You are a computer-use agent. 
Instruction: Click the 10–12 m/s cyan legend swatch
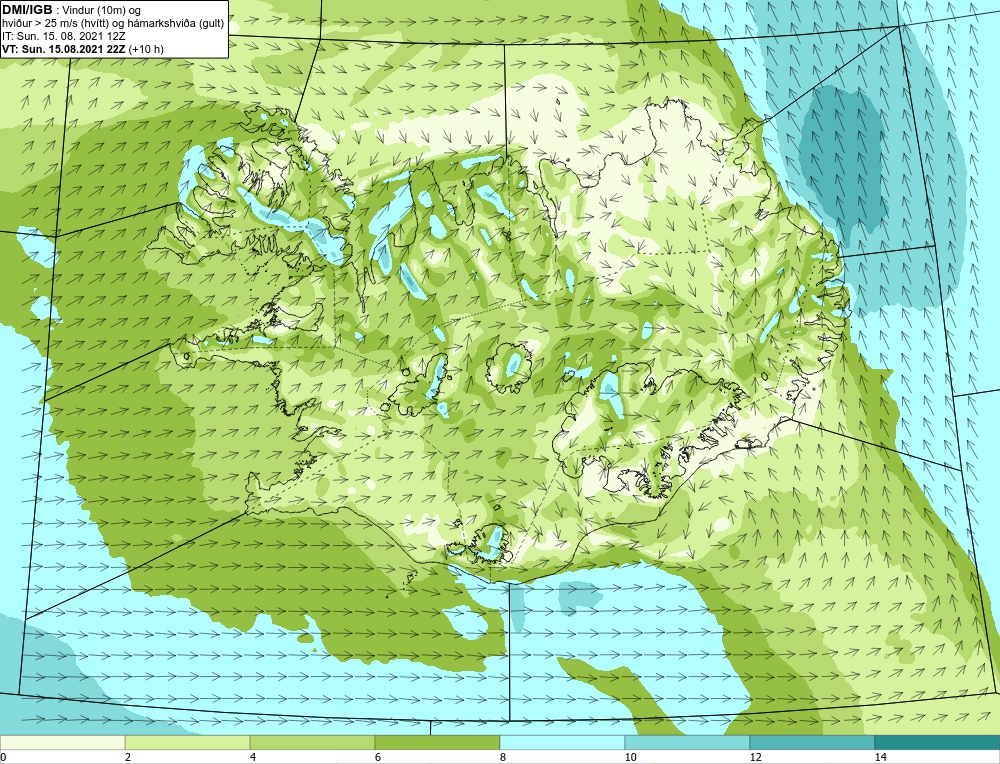click(x=687, y=743)
